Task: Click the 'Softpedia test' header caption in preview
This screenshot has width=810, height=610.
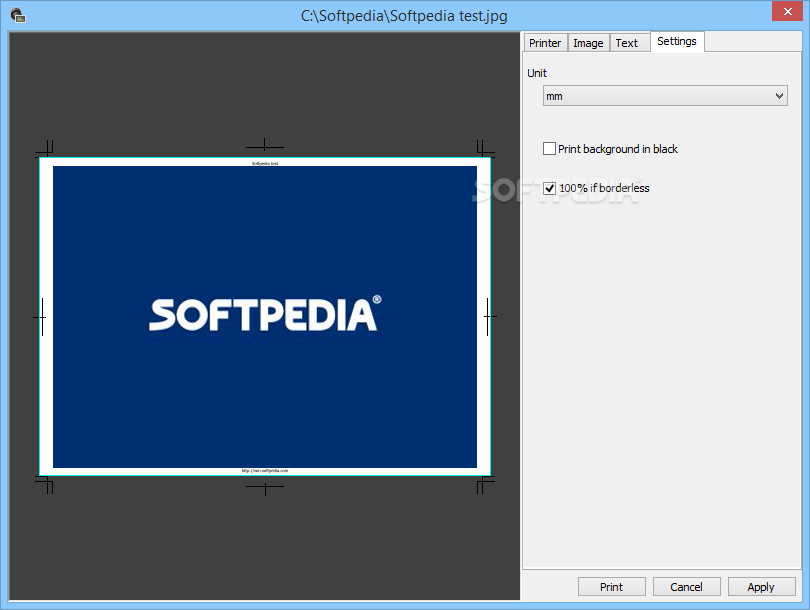Action: point(265,163)
